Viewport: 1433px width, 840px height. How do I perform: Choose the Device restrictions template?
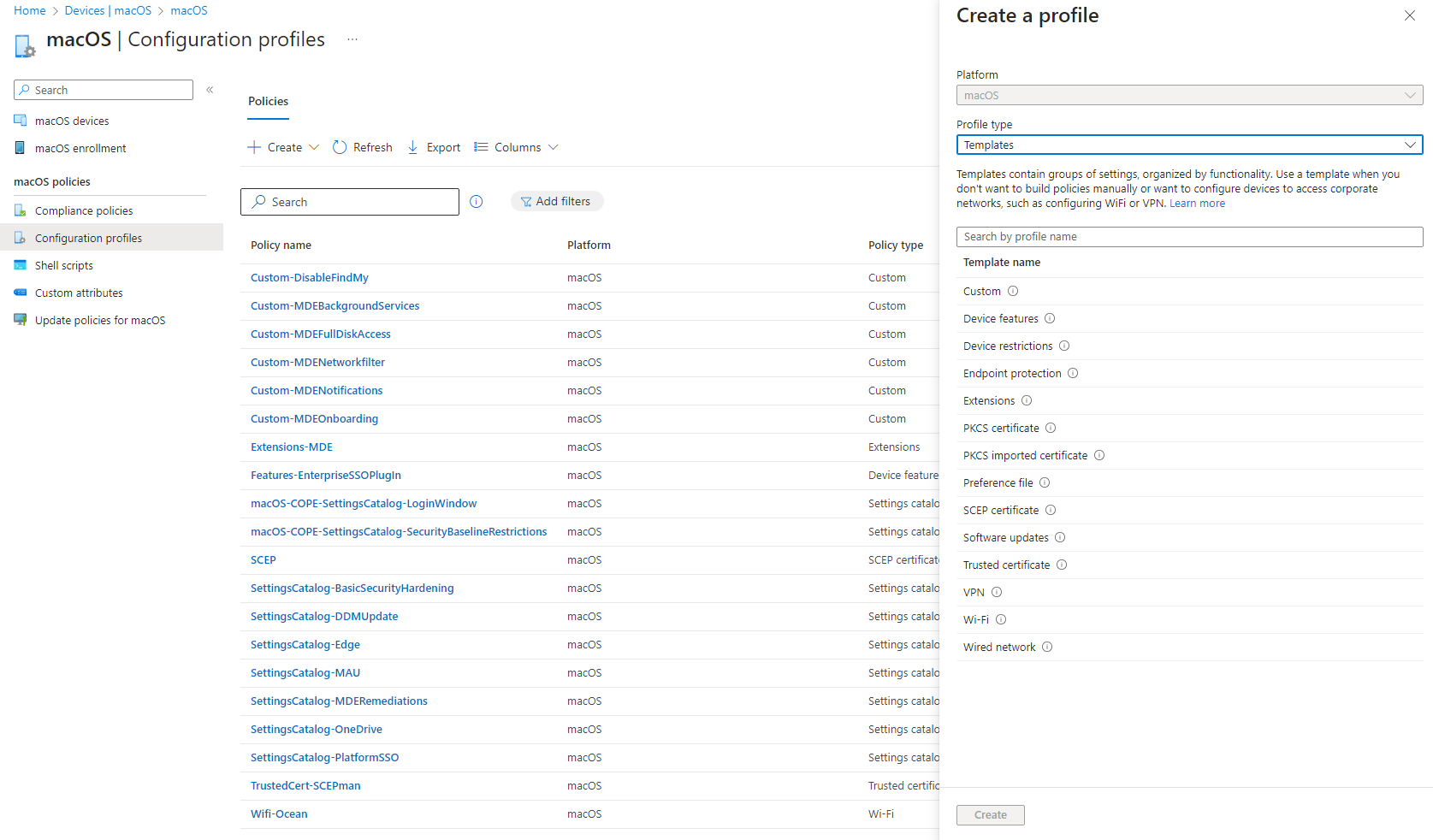[1008, 346]
